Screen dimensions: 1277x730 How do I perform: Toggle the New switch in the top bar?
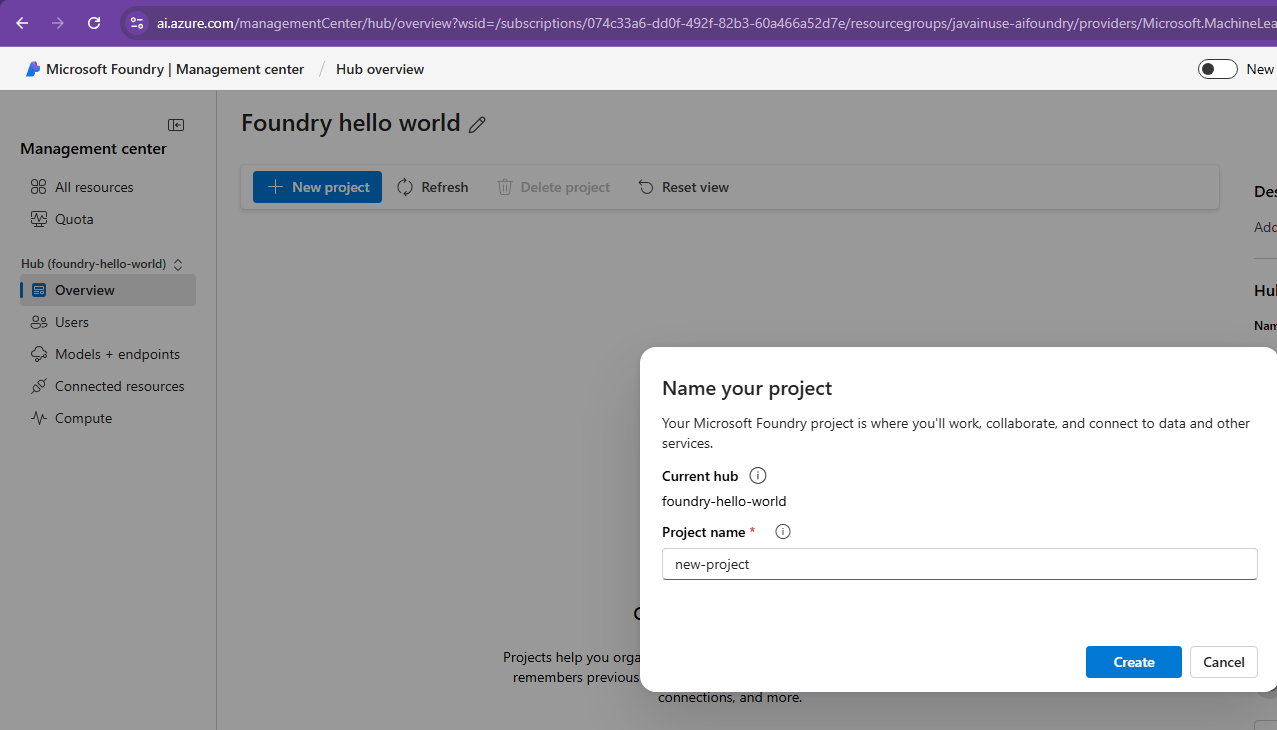click(1217, 69)
